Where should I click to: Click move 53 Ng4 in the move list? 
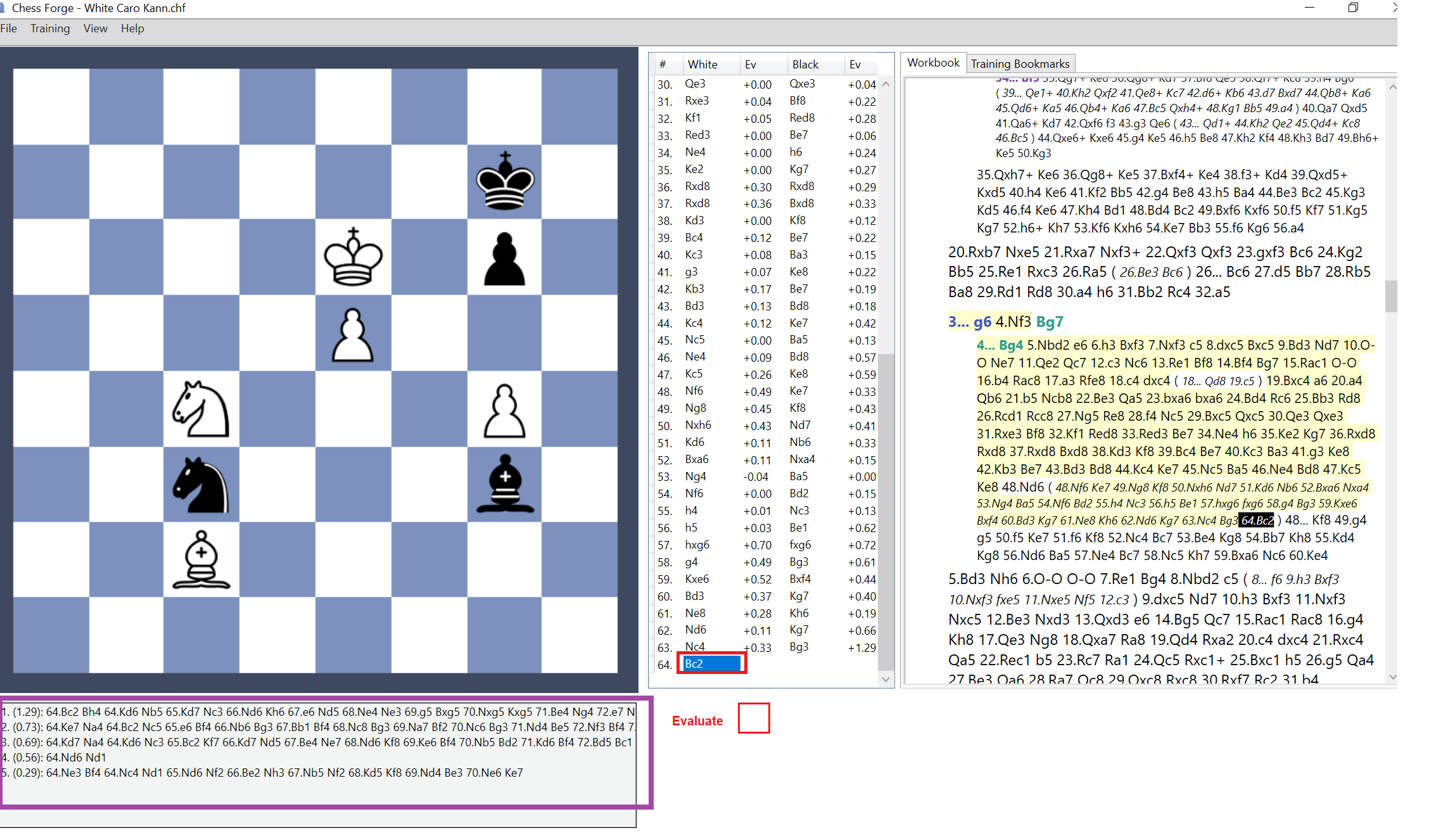coord(695,476)
